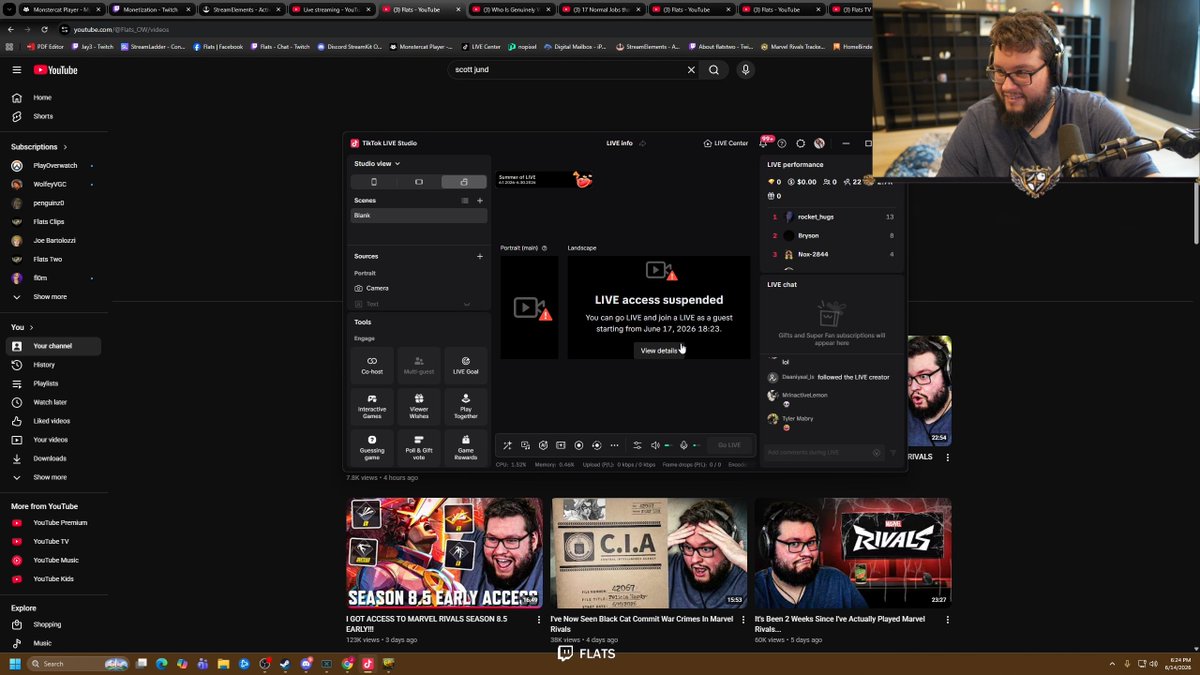Expand the Text source chevron

466,304
